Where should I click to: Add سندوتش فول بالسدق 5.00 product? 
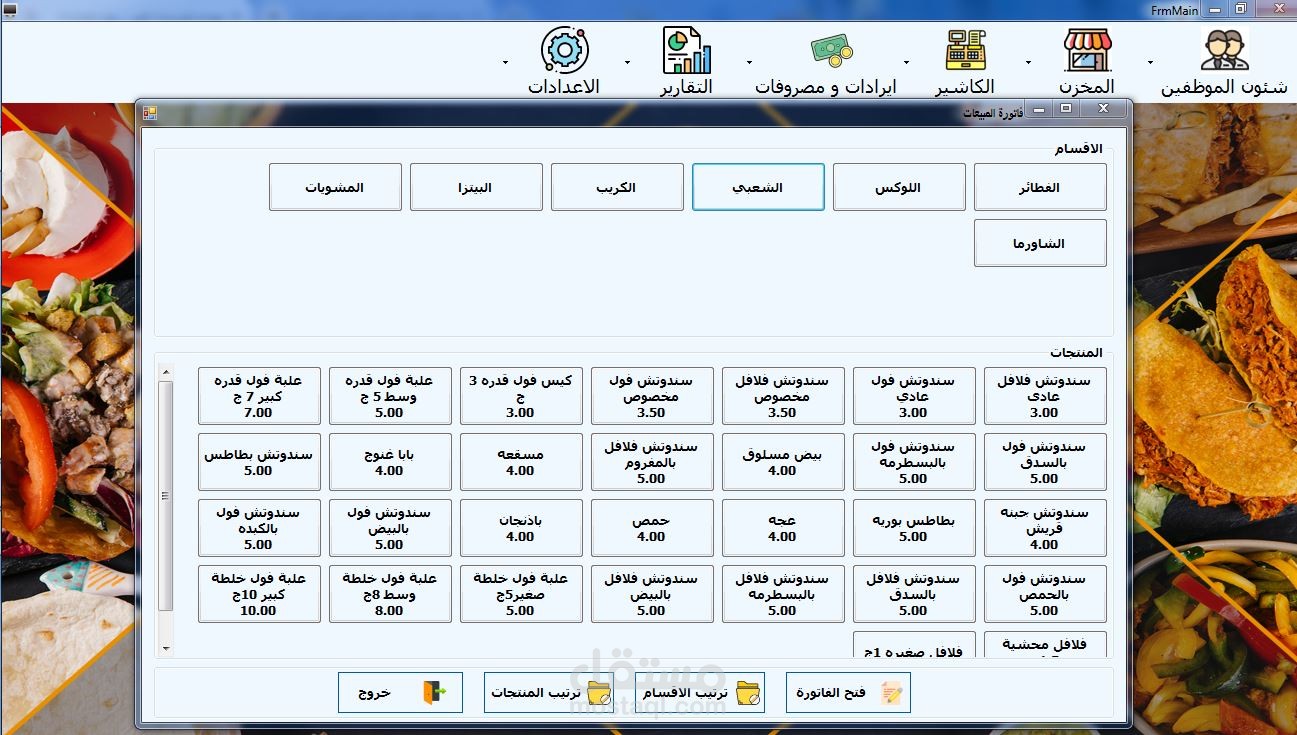click(x=1045, y=462)
